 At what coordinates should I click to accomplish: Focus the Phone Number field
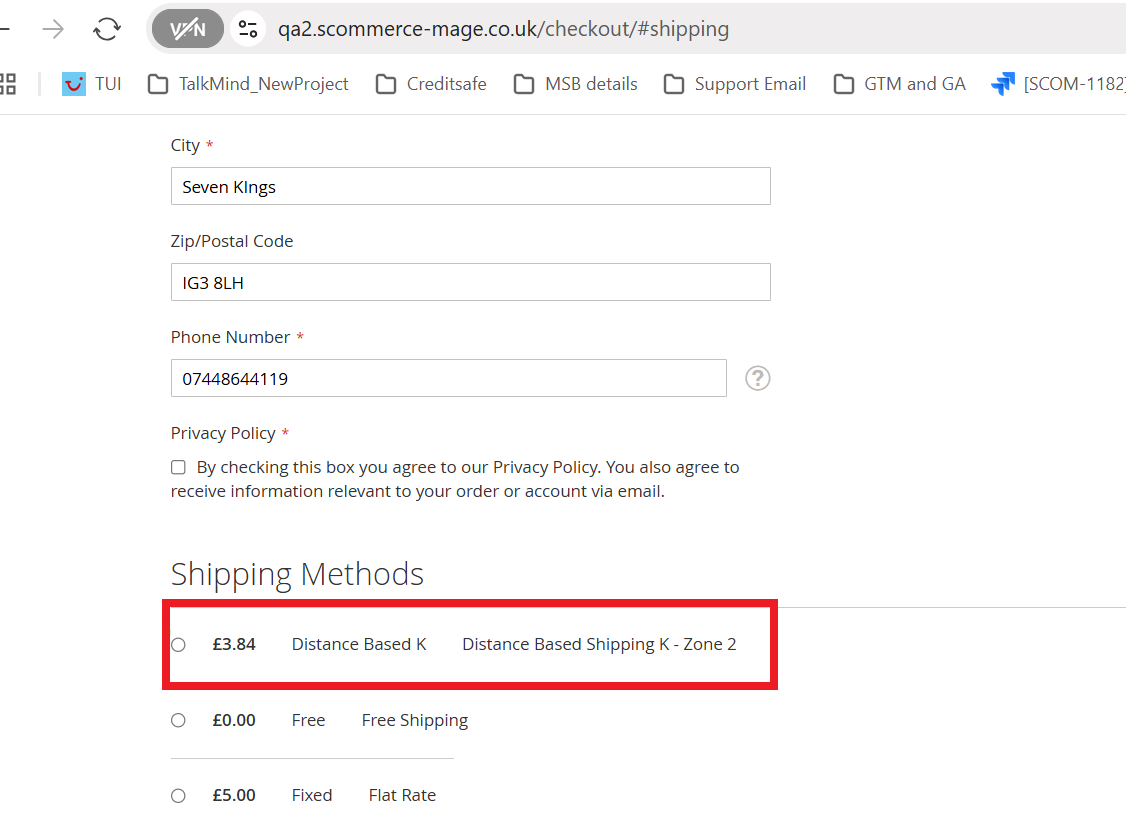448,379
